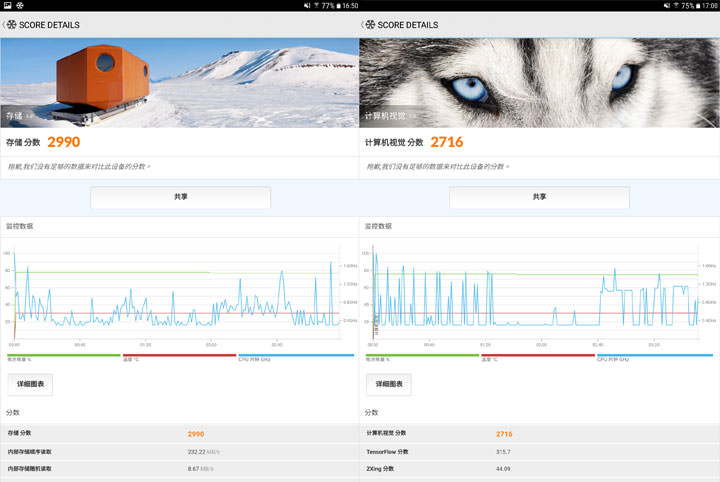Image resolution: width=720 pixels, height=482 pixels.
Task: Tap the snowflake notification icon in status bar
Action: [21, 6]
